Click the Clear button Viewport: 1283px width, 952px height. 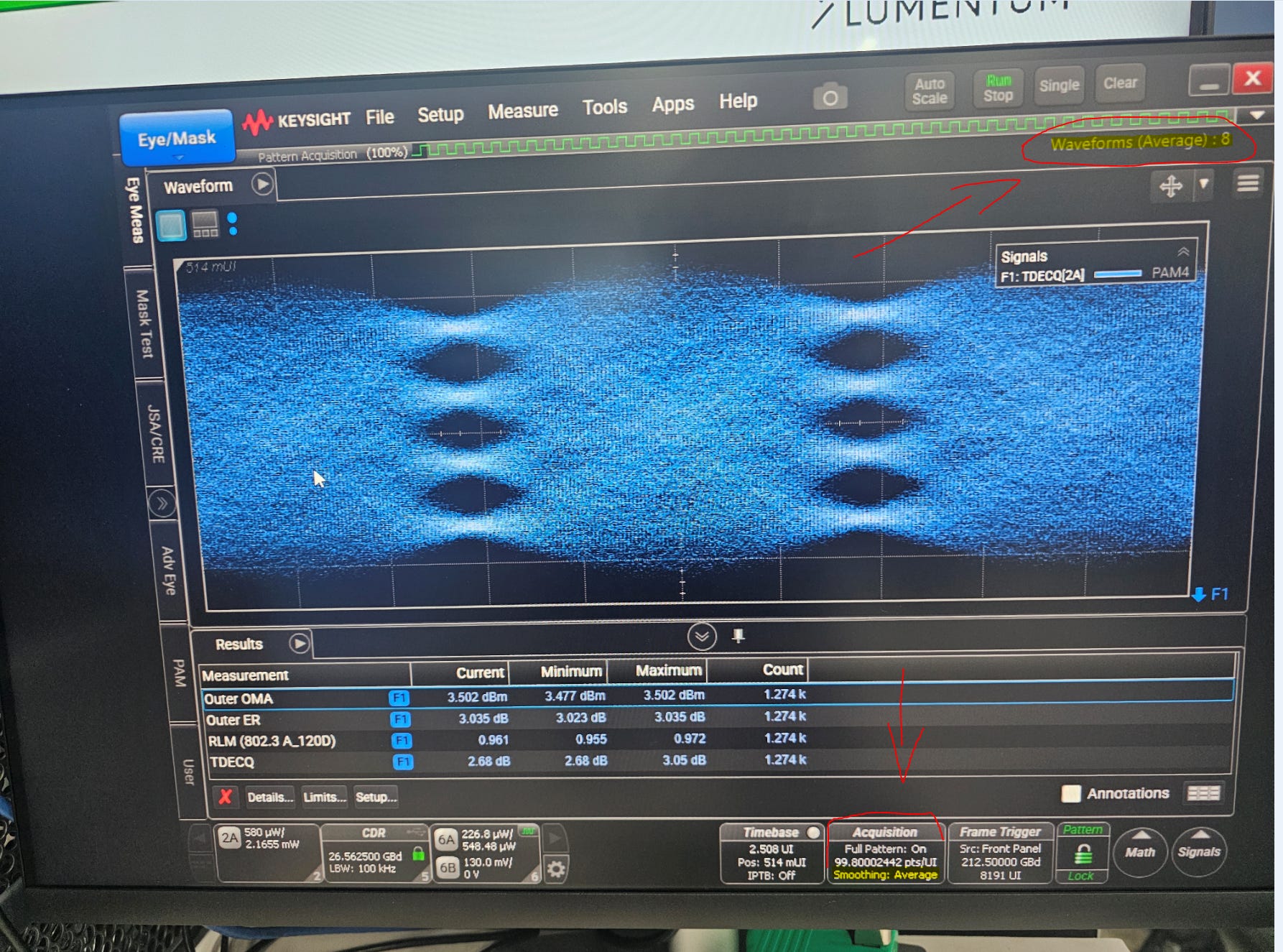coord(1120,83)
